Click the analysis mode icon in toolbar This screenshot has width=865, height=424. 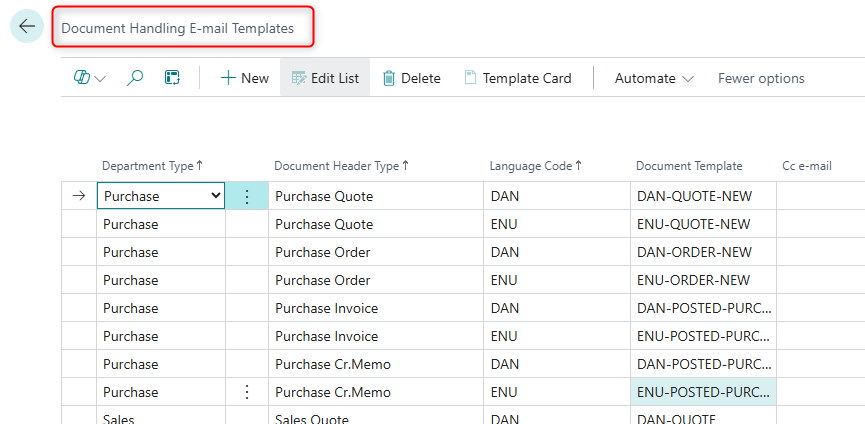click(x=89, y=78)
